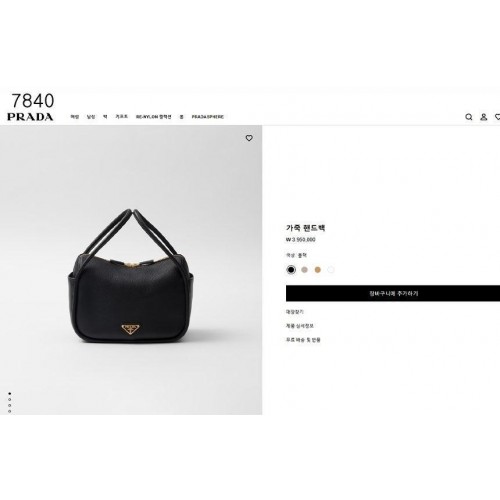Image resolution: width=500 pixels, height=500 pixels.
Task: Open the user account icon
Action: (x=484, y=117)
